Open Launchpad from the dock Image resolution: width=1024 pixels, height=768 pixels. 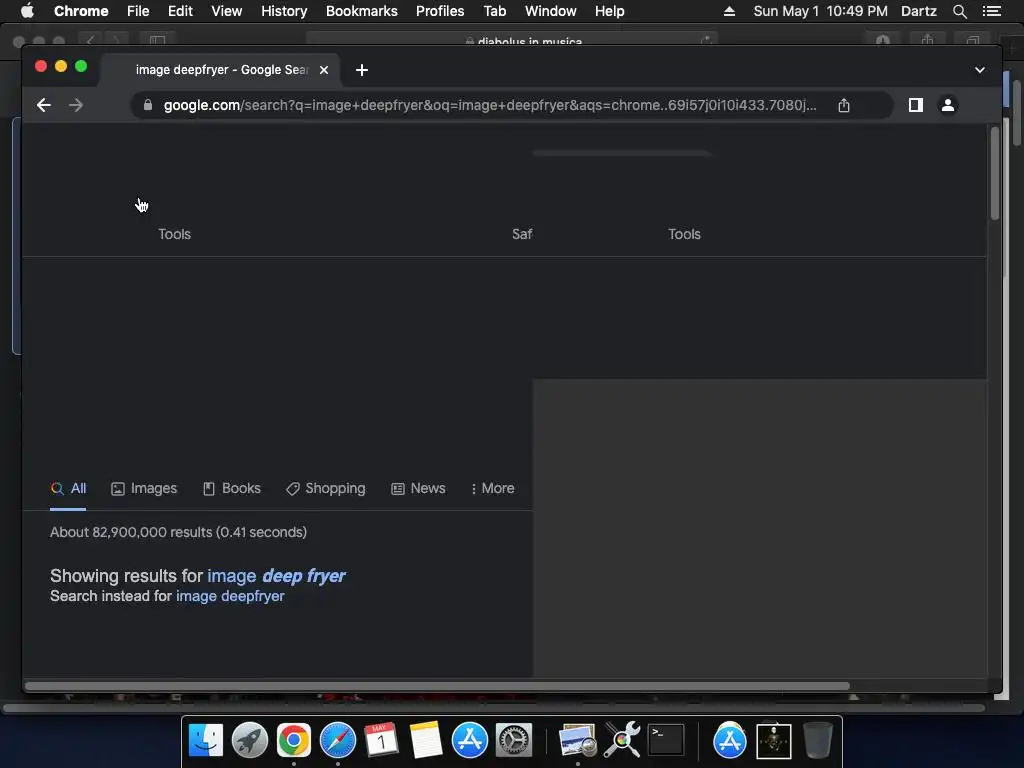[x=249, y=741]
